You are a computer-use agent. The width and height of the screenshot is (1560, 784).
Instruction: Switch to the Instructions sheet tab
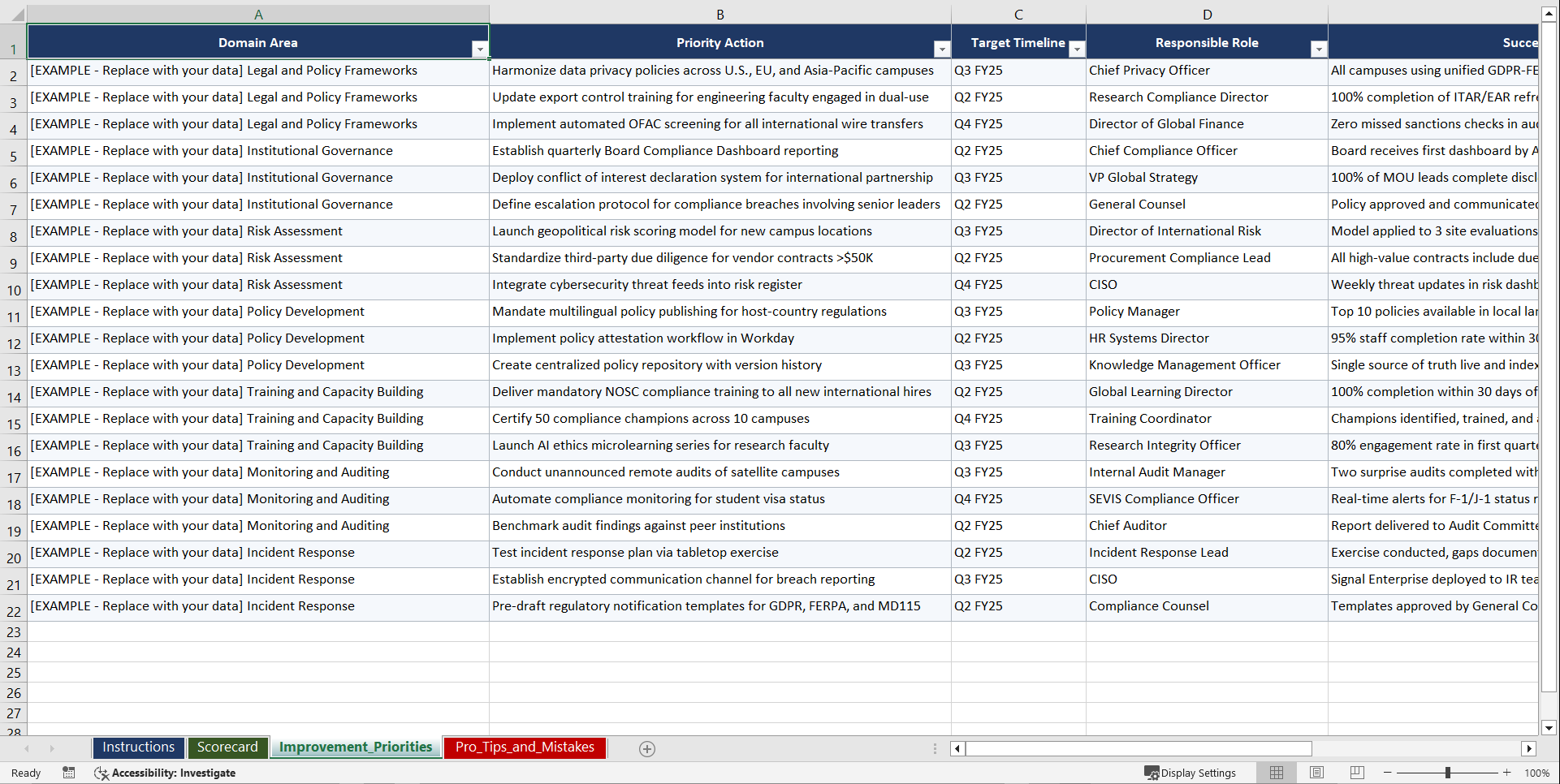(x=138, y=747)
